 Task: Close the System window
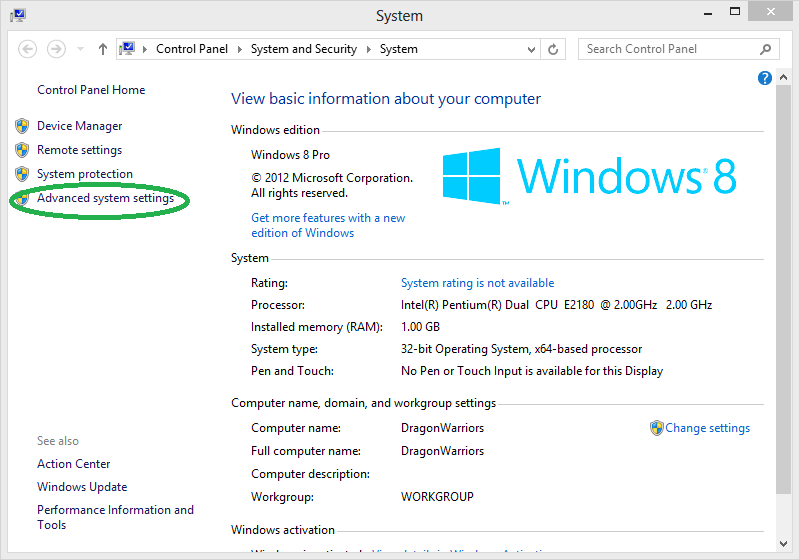pos(770,11)
